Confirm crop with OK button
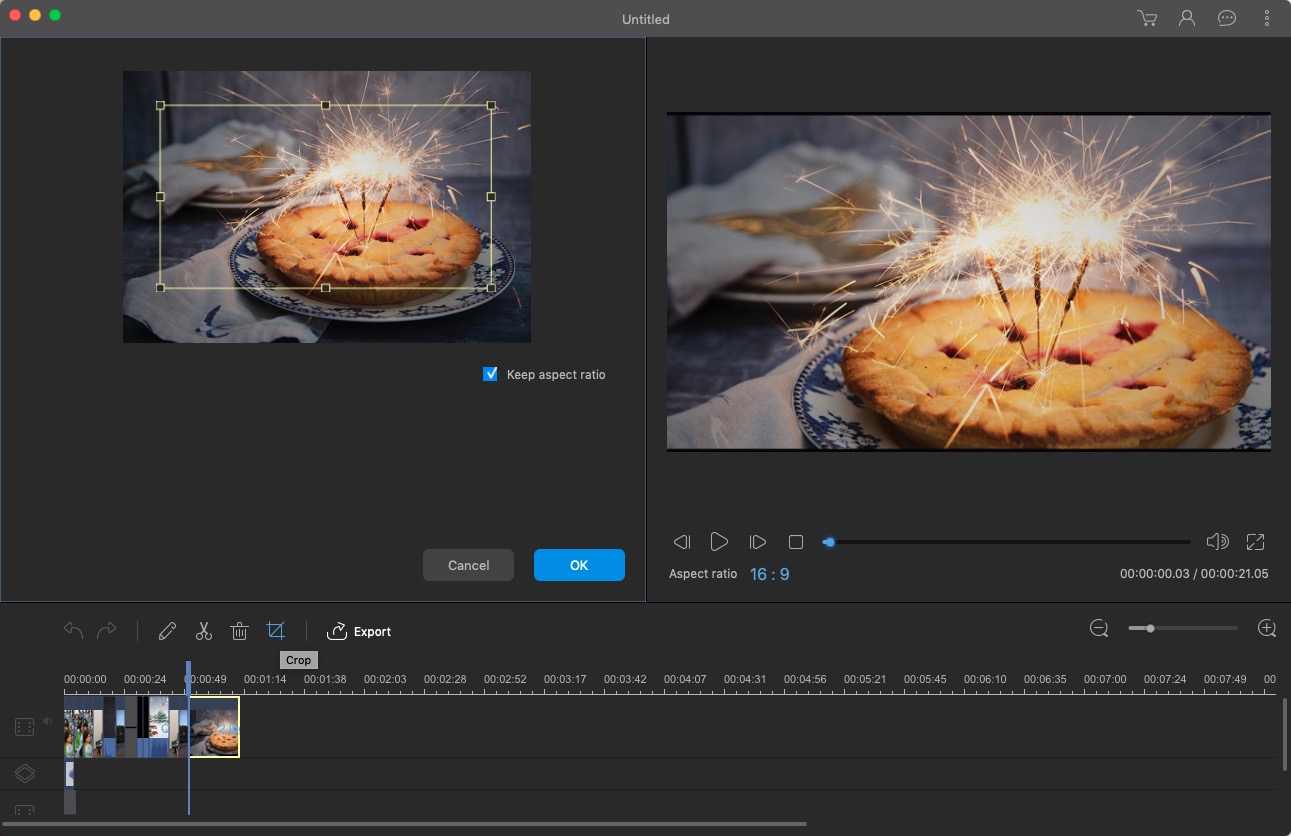This screenshot has height=836, width=1291. pos(579,565)
